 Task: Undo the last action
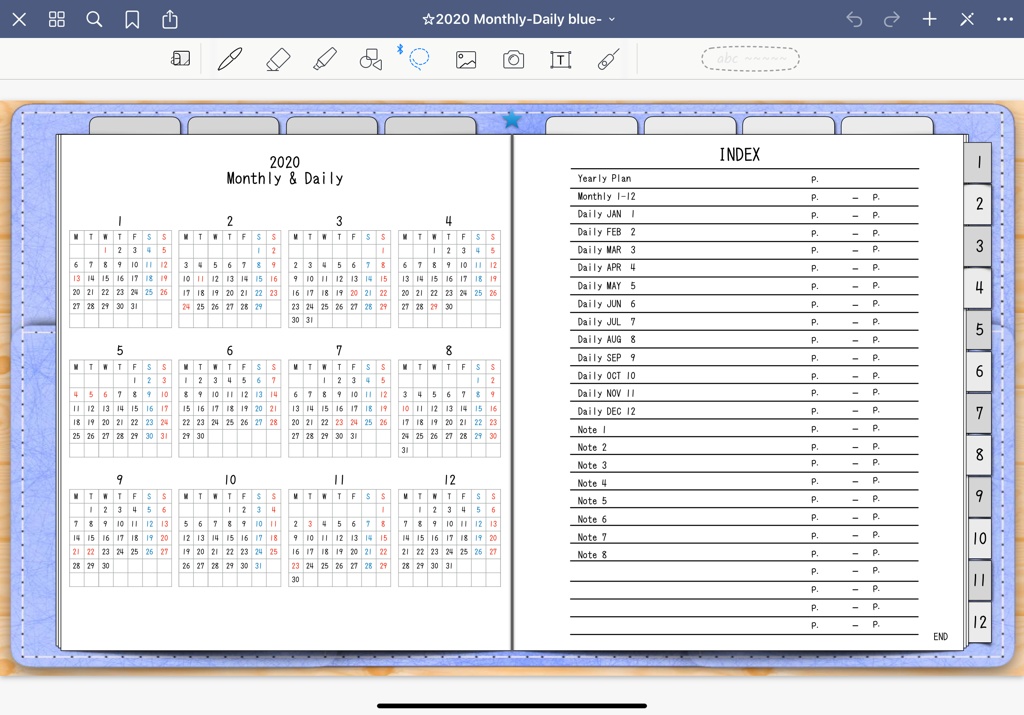854,20
